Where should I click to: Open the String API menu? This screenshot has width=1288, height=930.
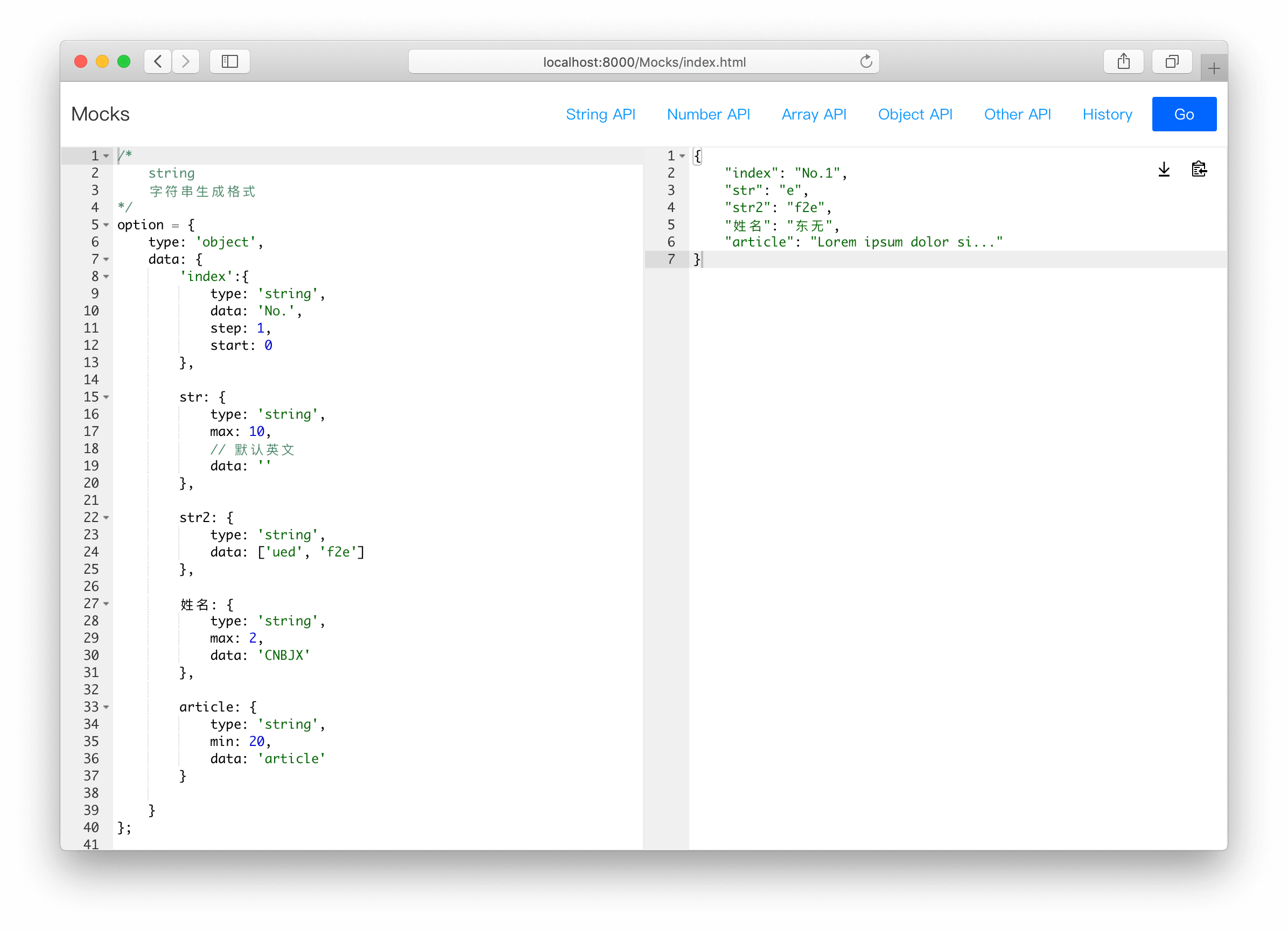coord(600,114)
